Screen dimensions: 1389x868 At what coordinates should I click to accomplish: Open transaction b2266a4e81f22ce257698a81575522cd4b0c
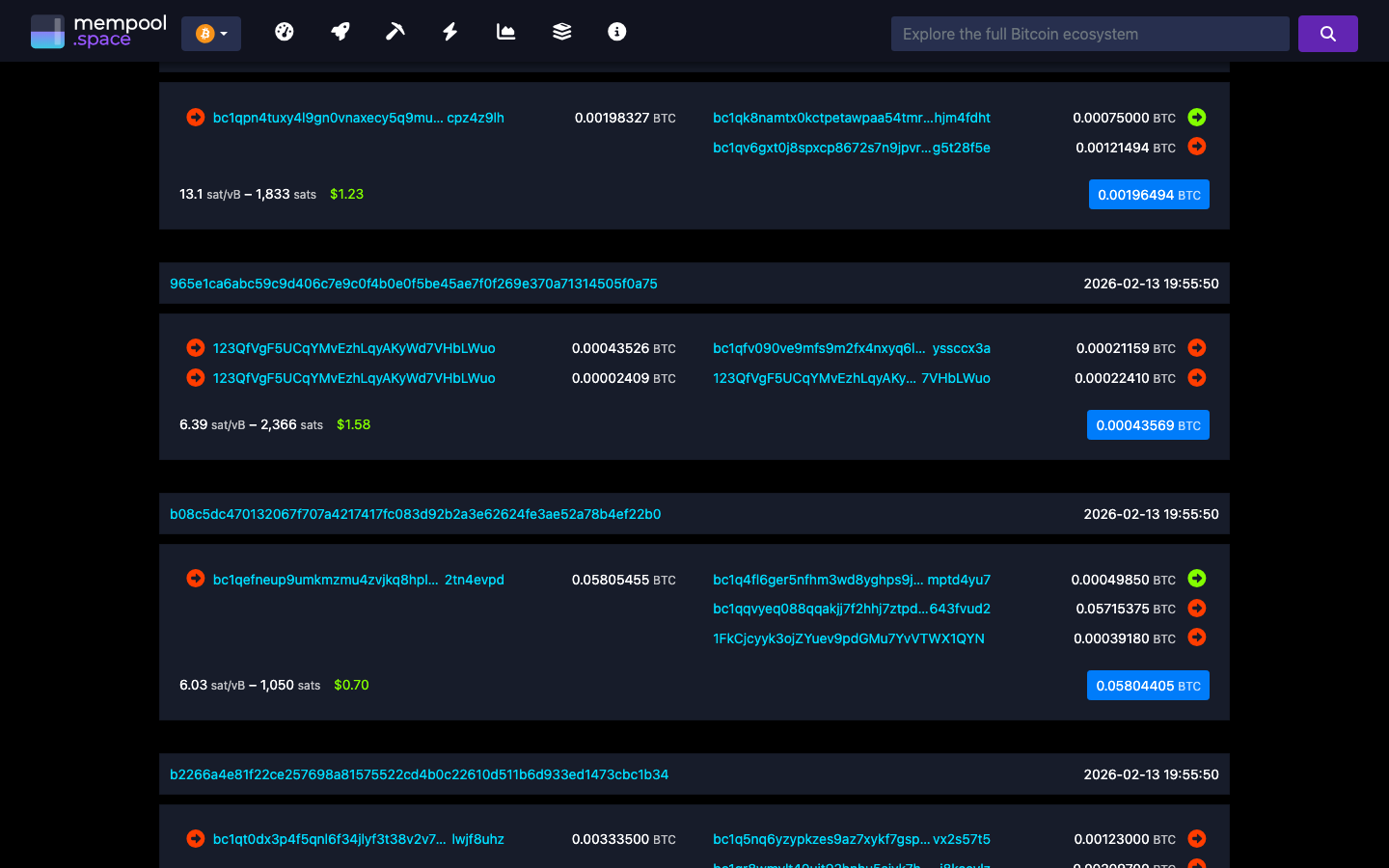pos(419,773)
